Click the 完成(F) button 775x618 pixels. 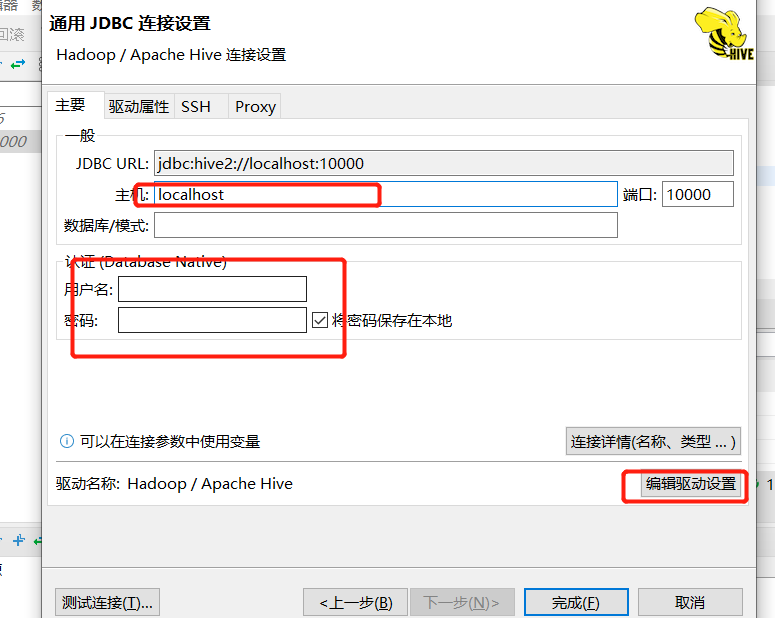(x=576, y=602)
